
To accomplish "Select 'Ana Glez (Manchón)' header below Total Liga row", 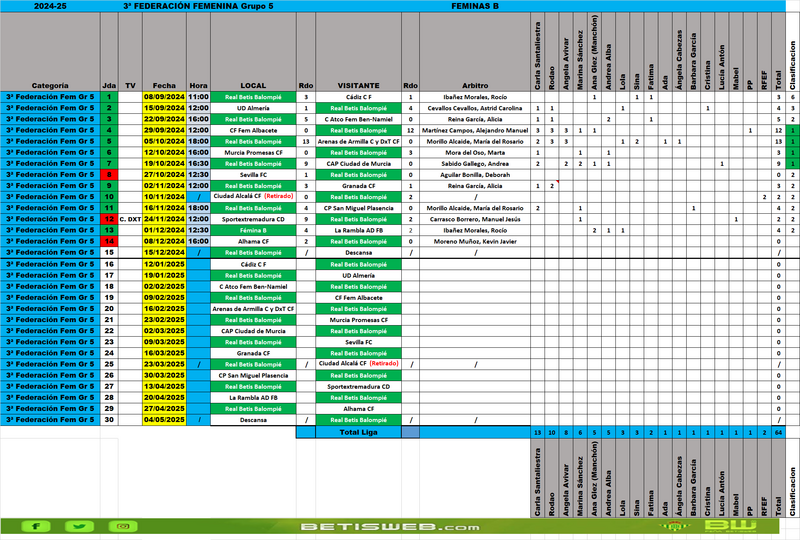I will [594, 479].
